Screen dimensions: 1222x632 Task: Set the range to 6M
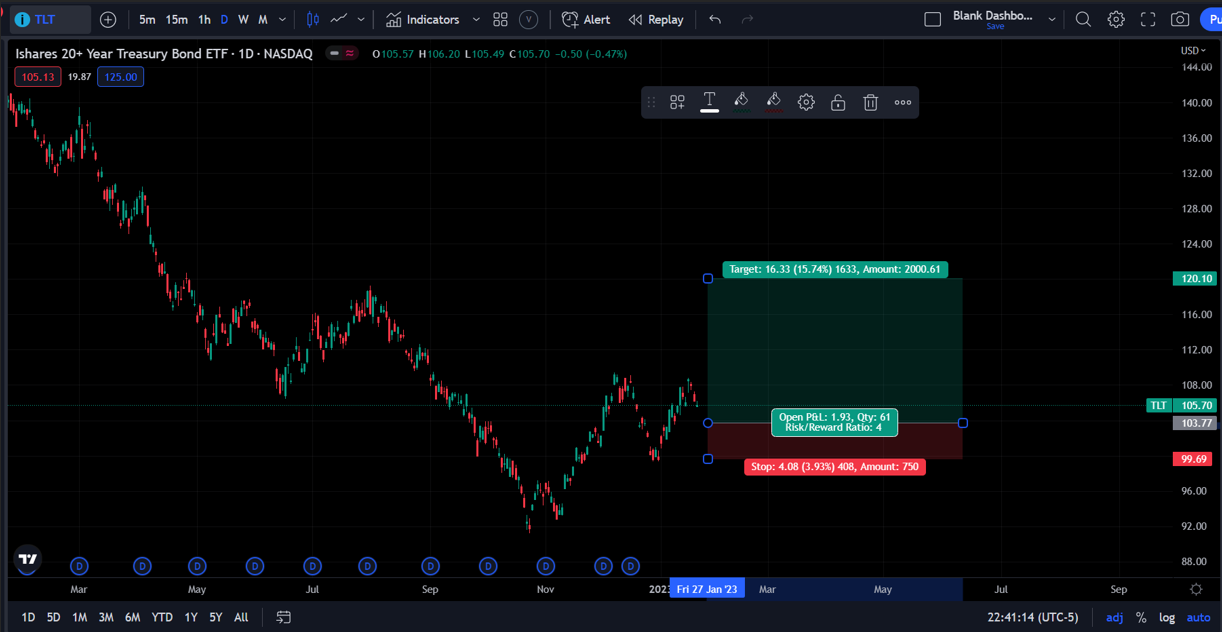coord(132,617)
